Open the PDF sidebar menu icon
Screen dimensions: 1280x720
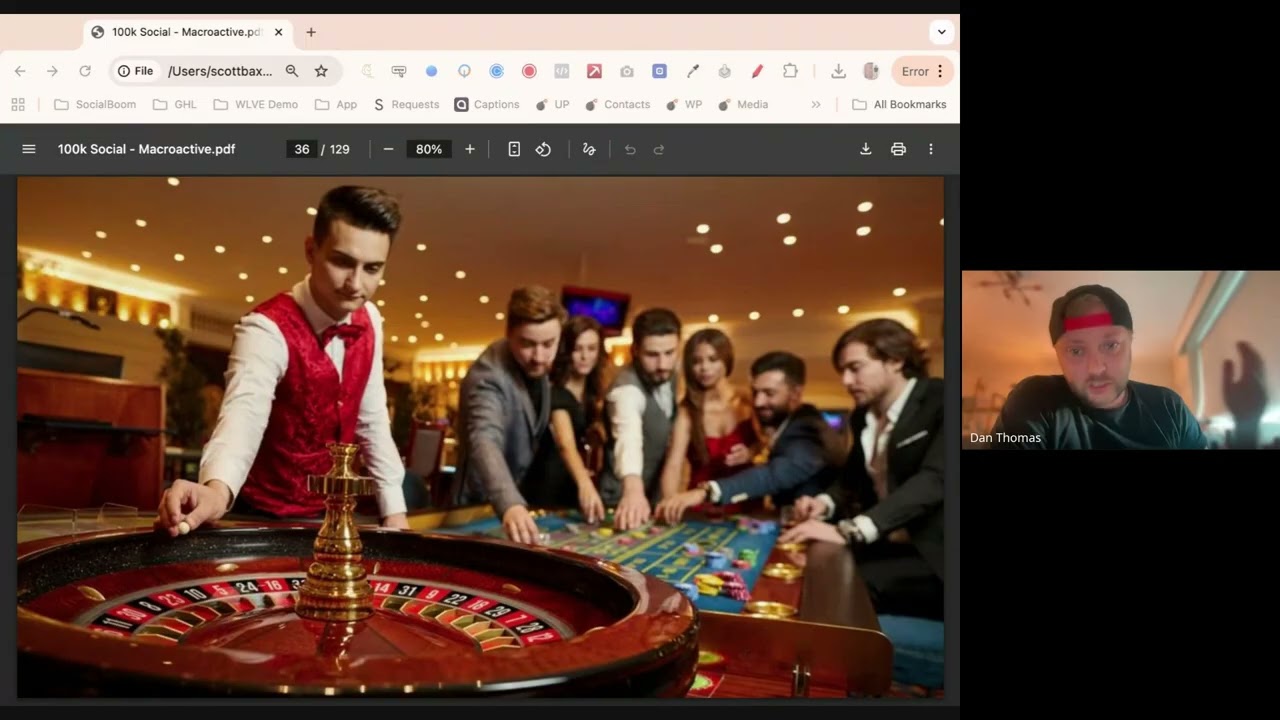point(29,149)
